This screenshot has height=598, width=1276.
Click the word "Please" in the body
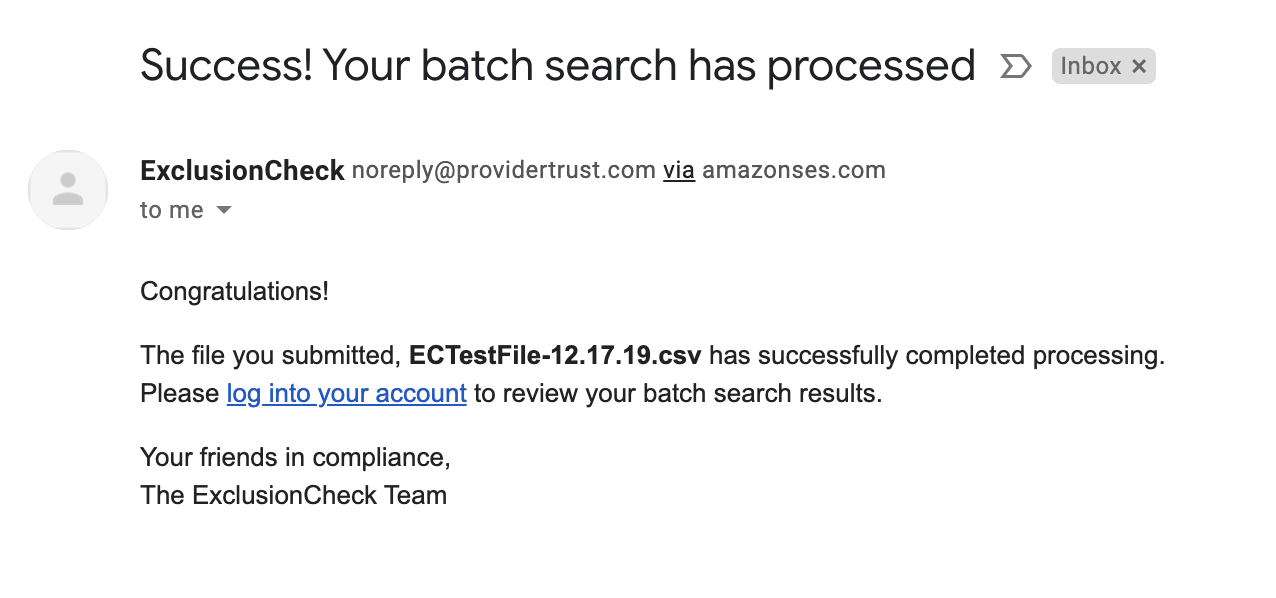click(180, 394)
